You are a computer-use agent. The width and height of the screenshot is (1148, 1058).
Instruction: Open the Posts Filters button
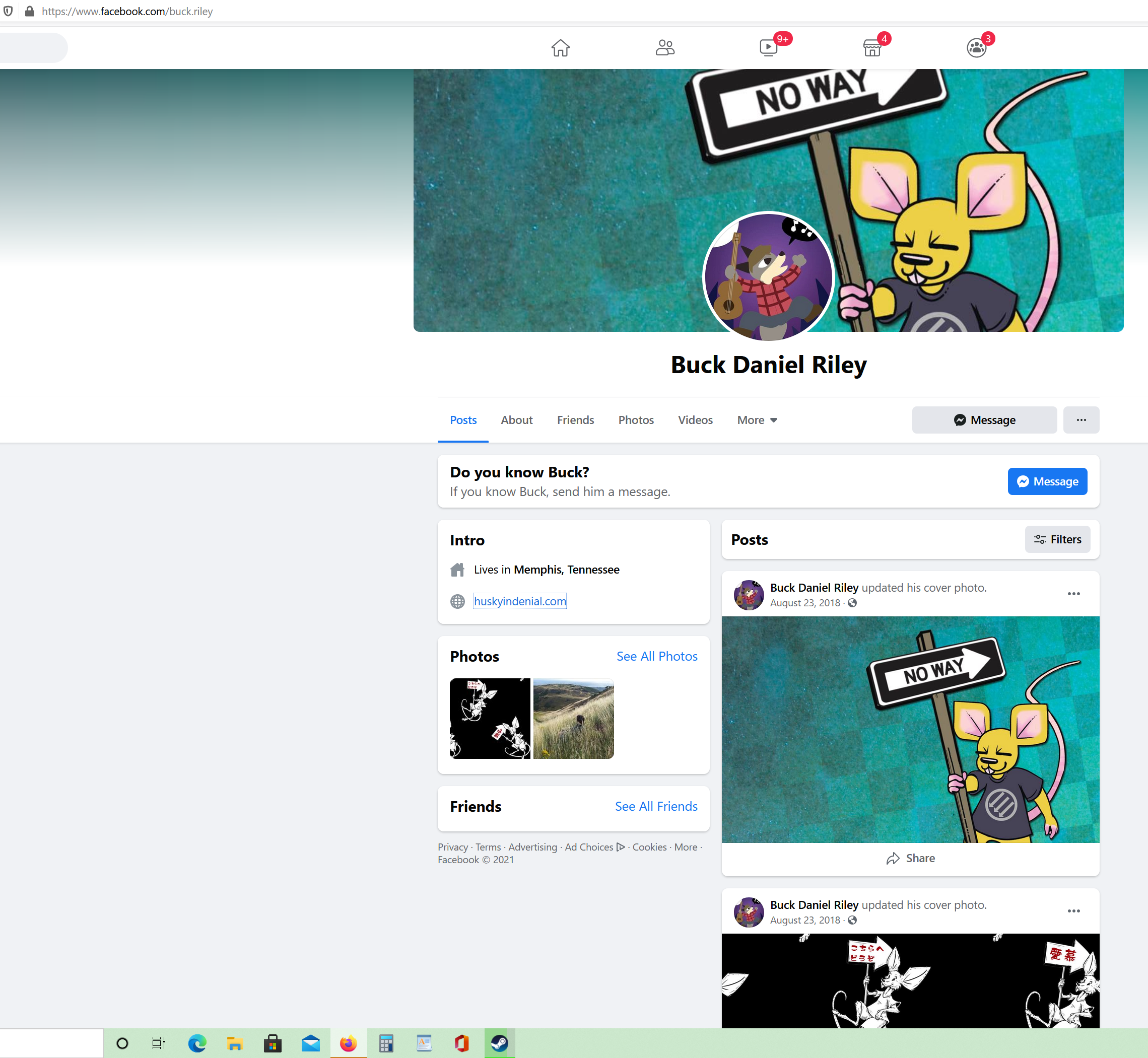(1057, 539)
